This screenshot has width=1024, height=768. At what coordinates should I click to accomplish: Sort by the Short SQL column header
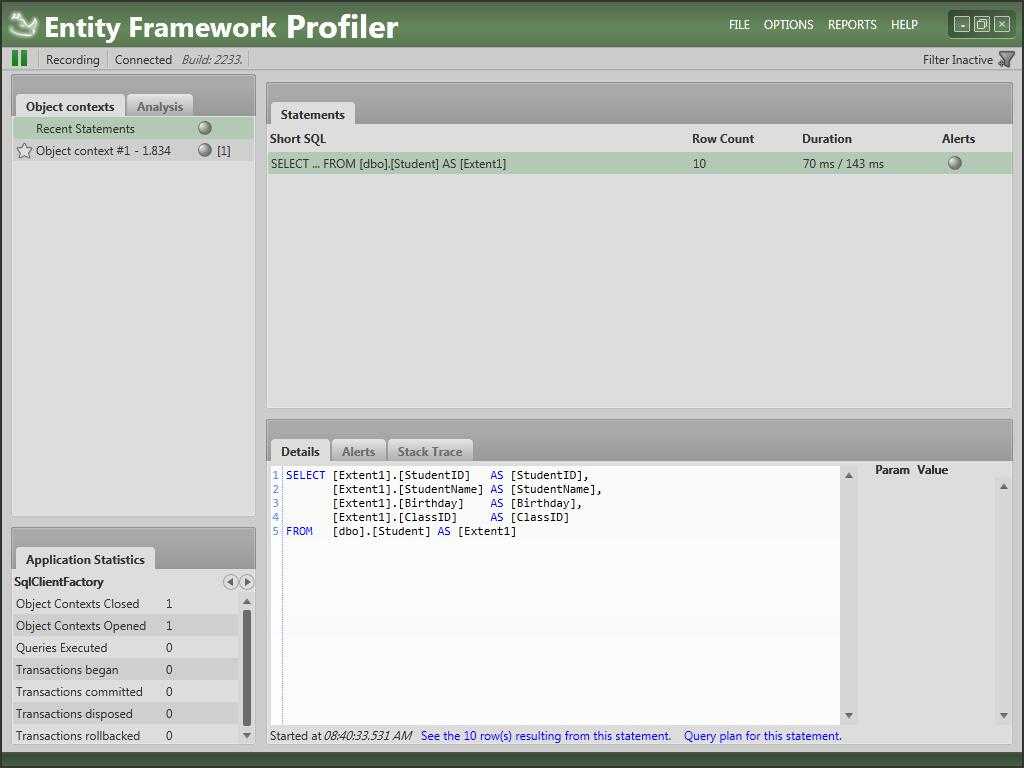pos(298,138)
